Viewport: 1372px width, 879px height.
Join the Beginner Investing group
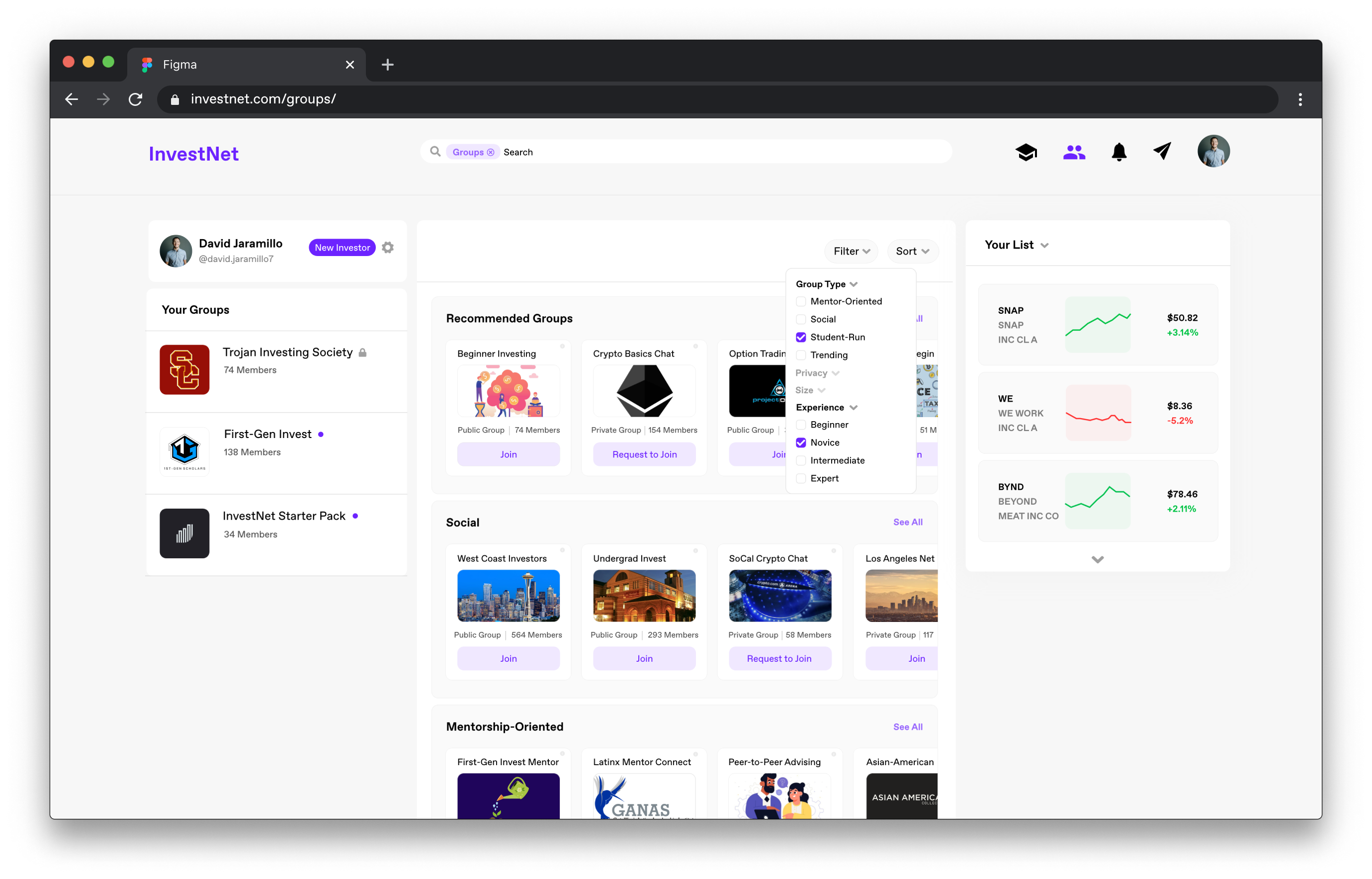508,454
